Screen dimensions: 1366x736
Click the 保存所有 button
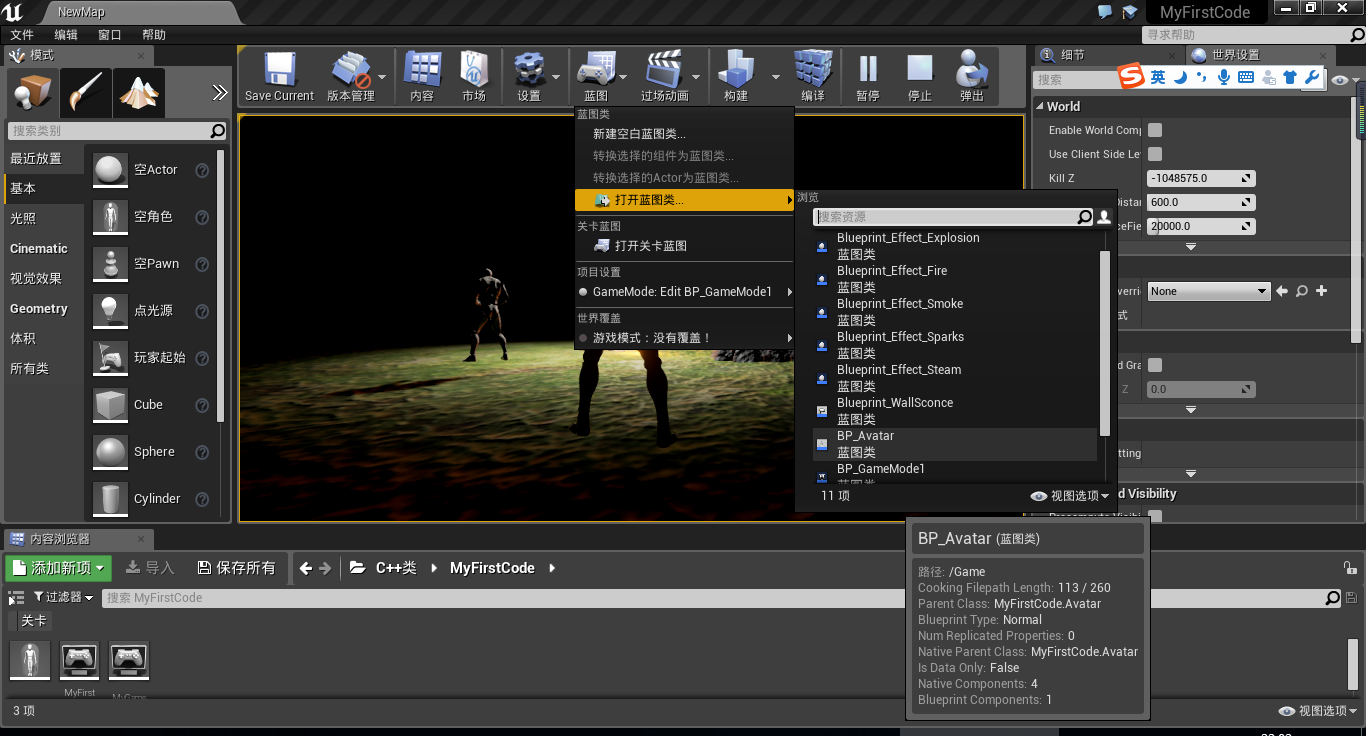coord(237,568)
